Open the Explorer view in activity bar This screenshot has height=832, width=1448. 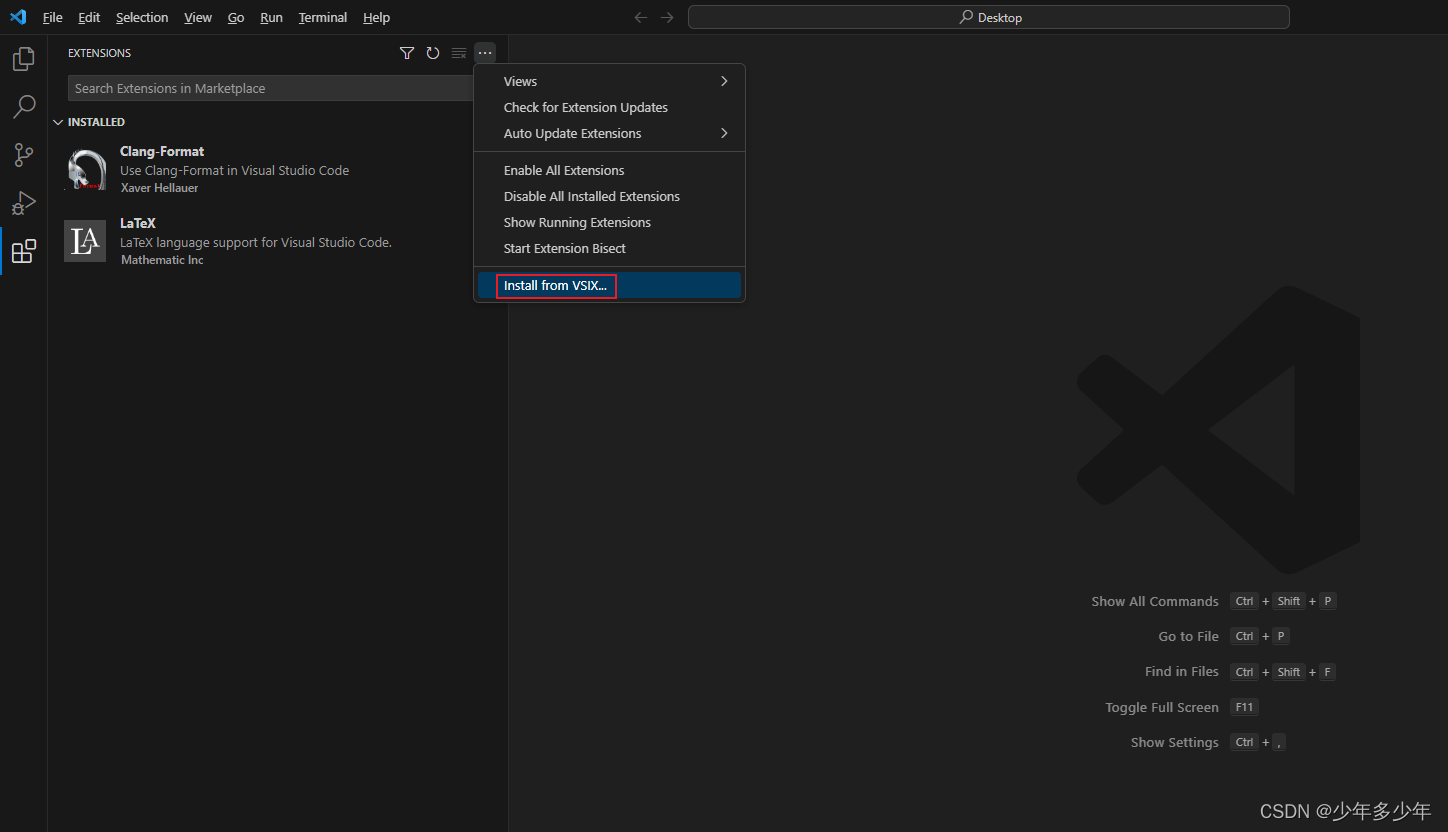pyautogui.click(x=23, y=59)
